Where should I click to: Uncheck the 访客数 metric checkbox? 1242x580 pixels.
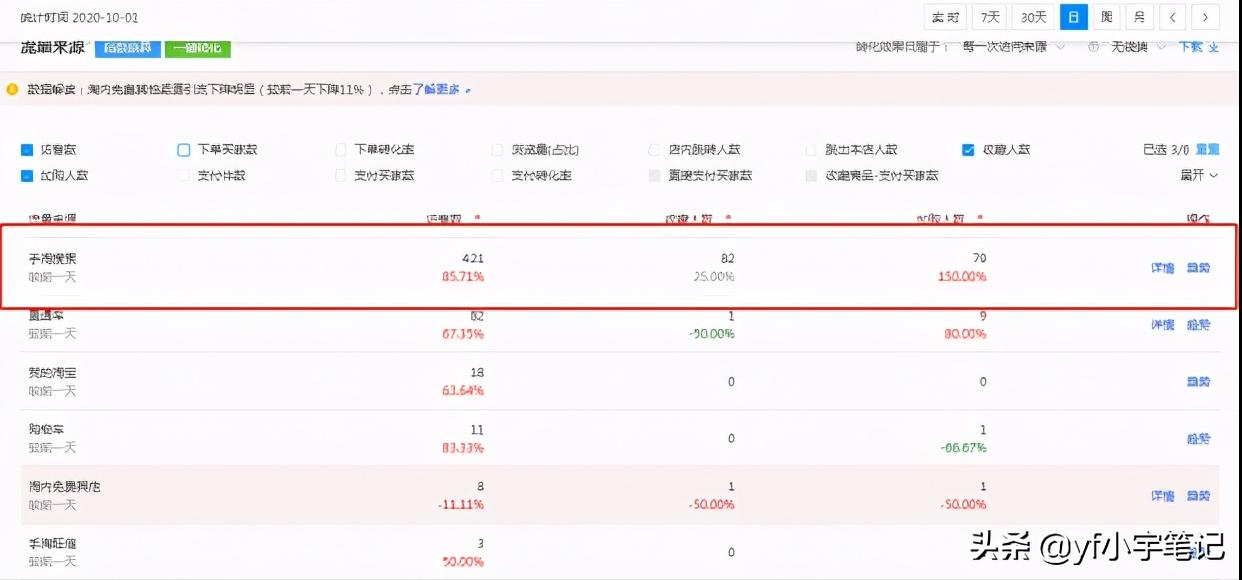coord(26,149)
